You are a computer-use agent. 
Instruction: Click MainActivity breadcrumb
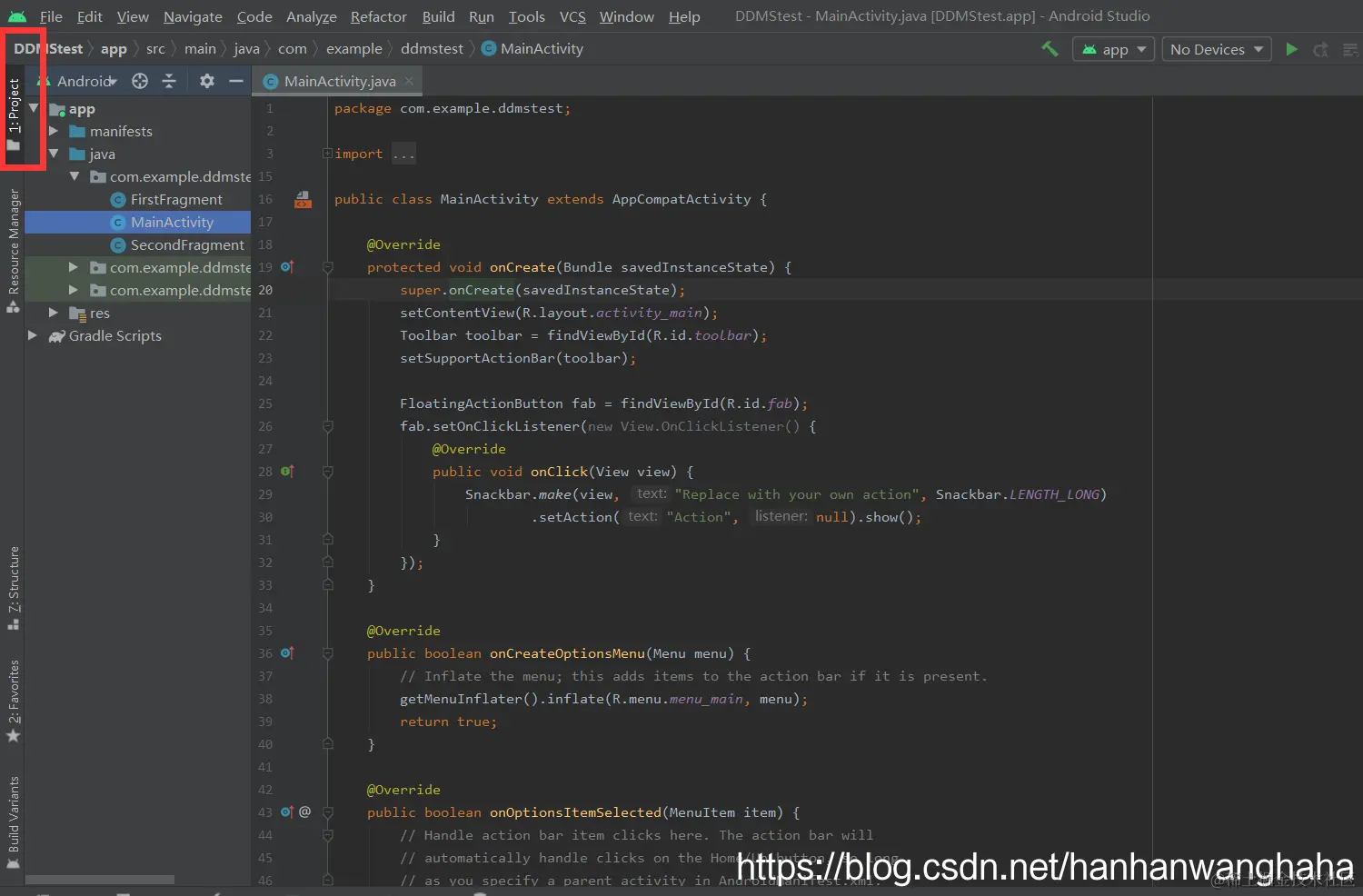point(542,49)
